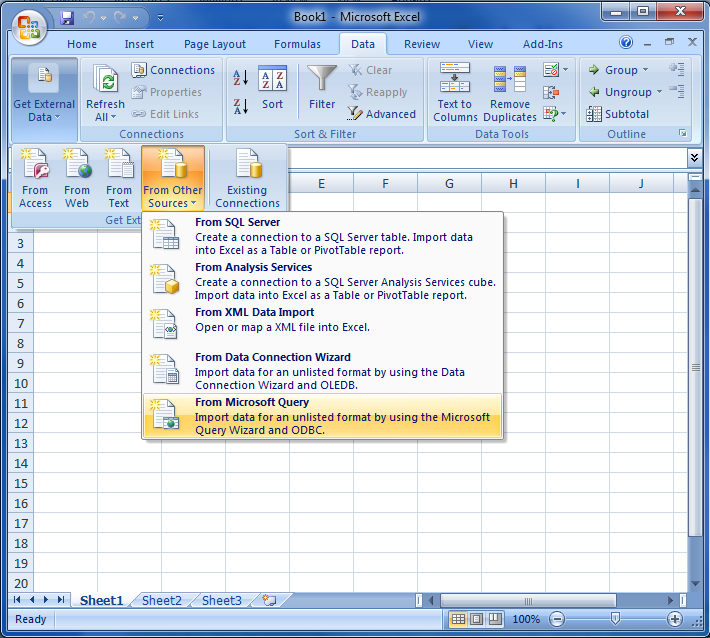Sort Z to A descending
The height and width of the screenshot is (638, 710).
(x=240, y=106)
